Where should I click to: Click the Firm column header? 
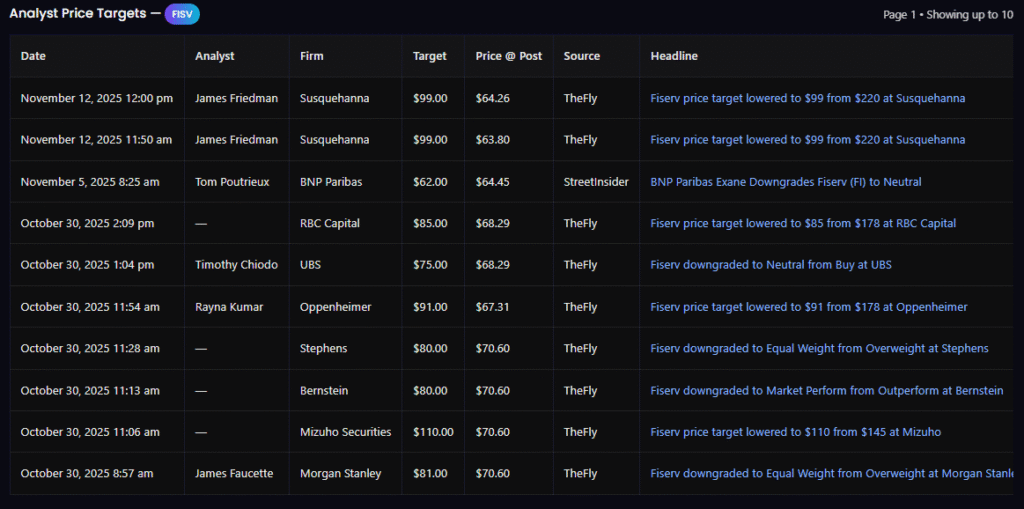coord(312,56)
